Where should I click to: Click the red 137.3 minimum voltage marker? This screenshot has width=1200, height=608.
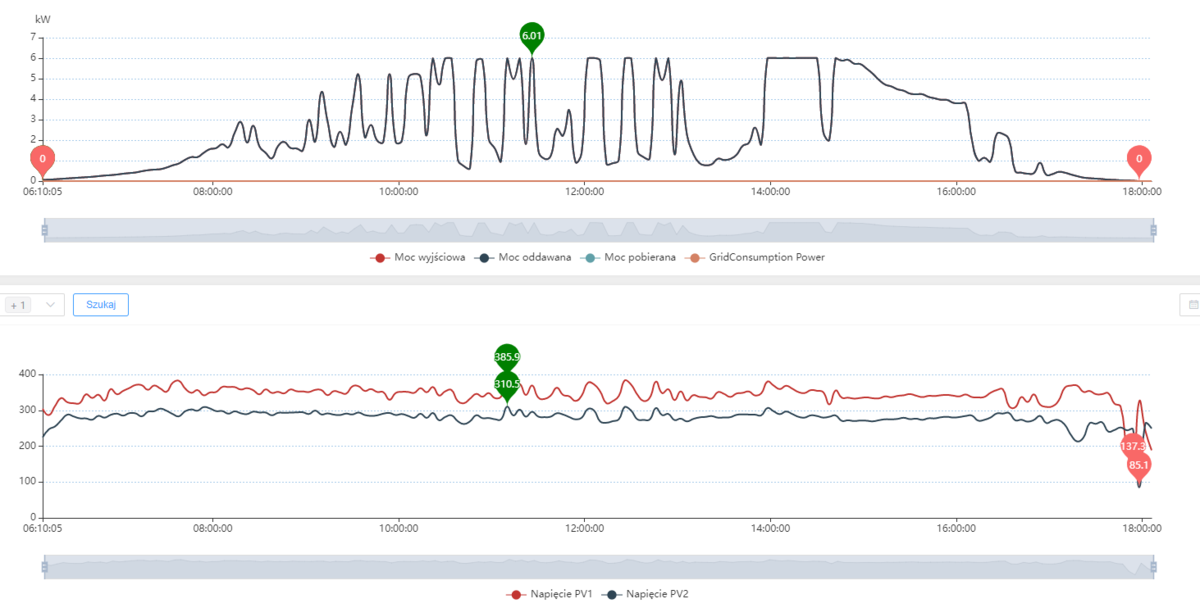(x=1132, y=446)
